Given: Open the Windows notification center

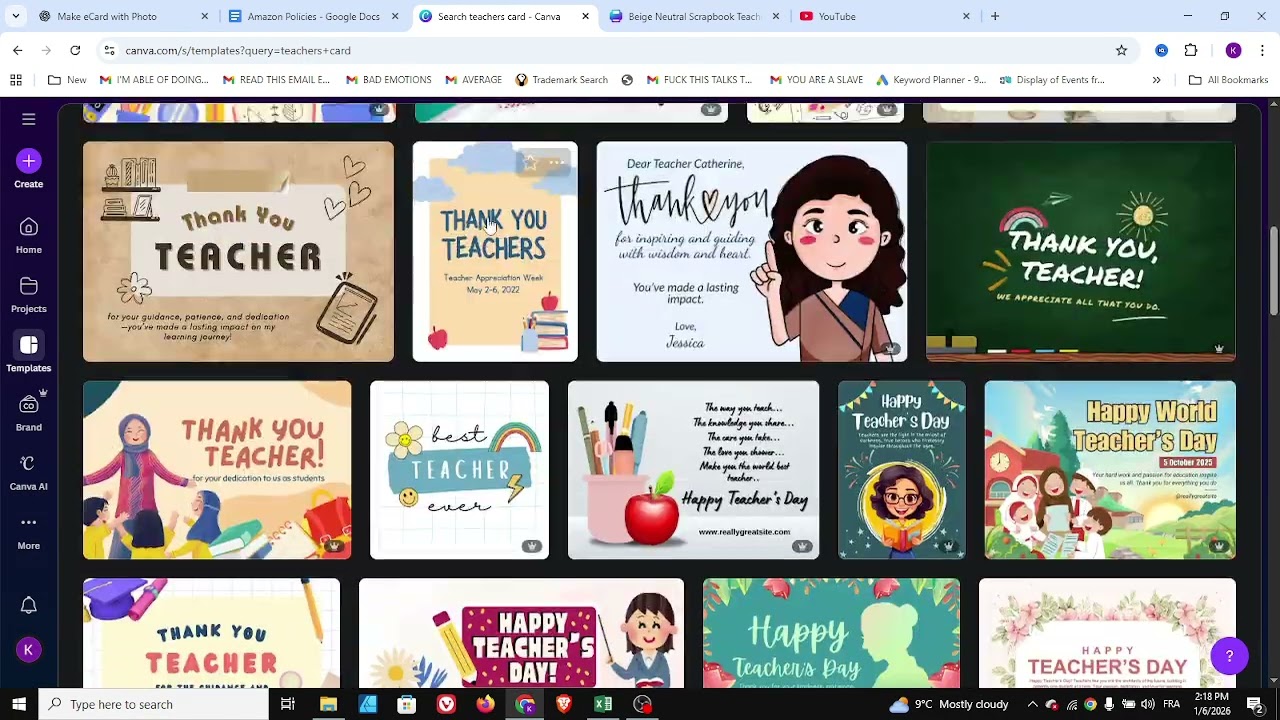Looking at the screenshot, I should click(1255, 704).
